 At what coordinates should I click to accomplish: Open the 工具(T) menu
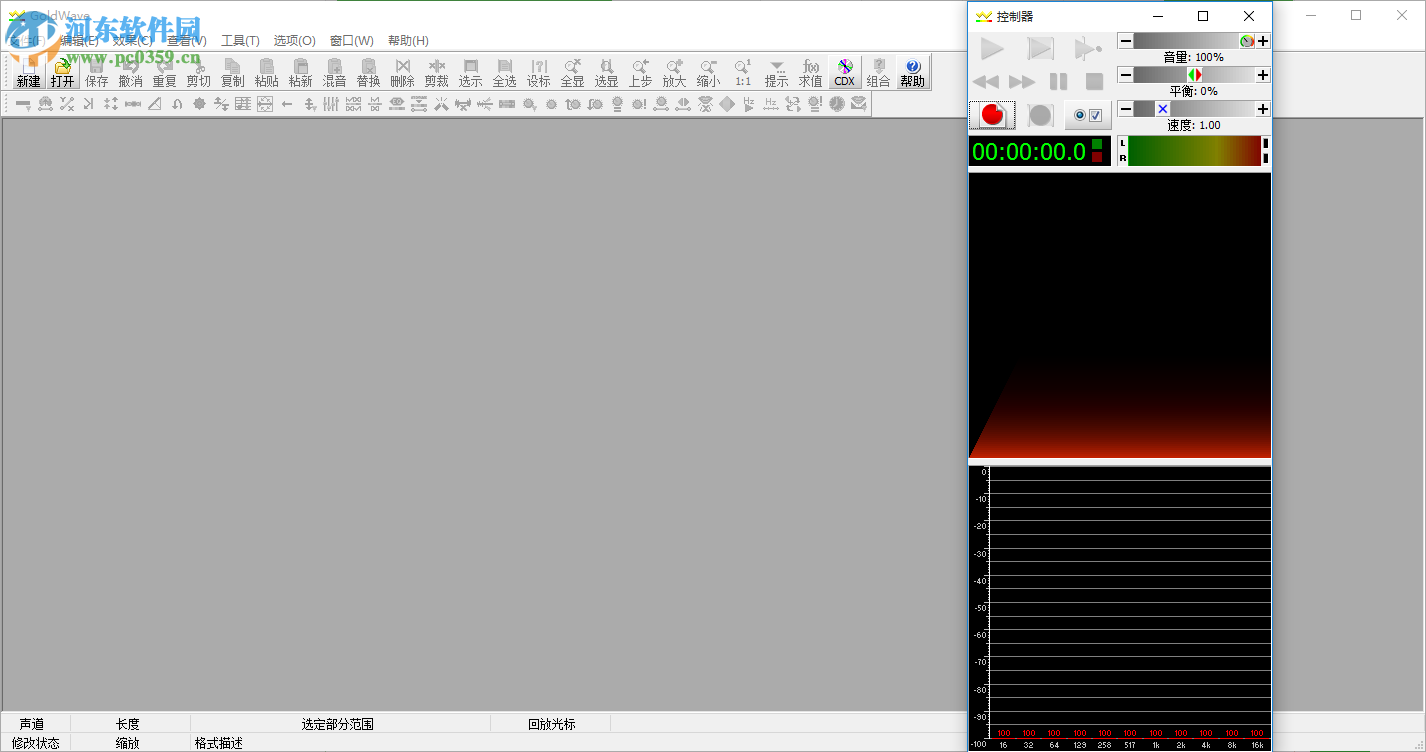point(240,41)
